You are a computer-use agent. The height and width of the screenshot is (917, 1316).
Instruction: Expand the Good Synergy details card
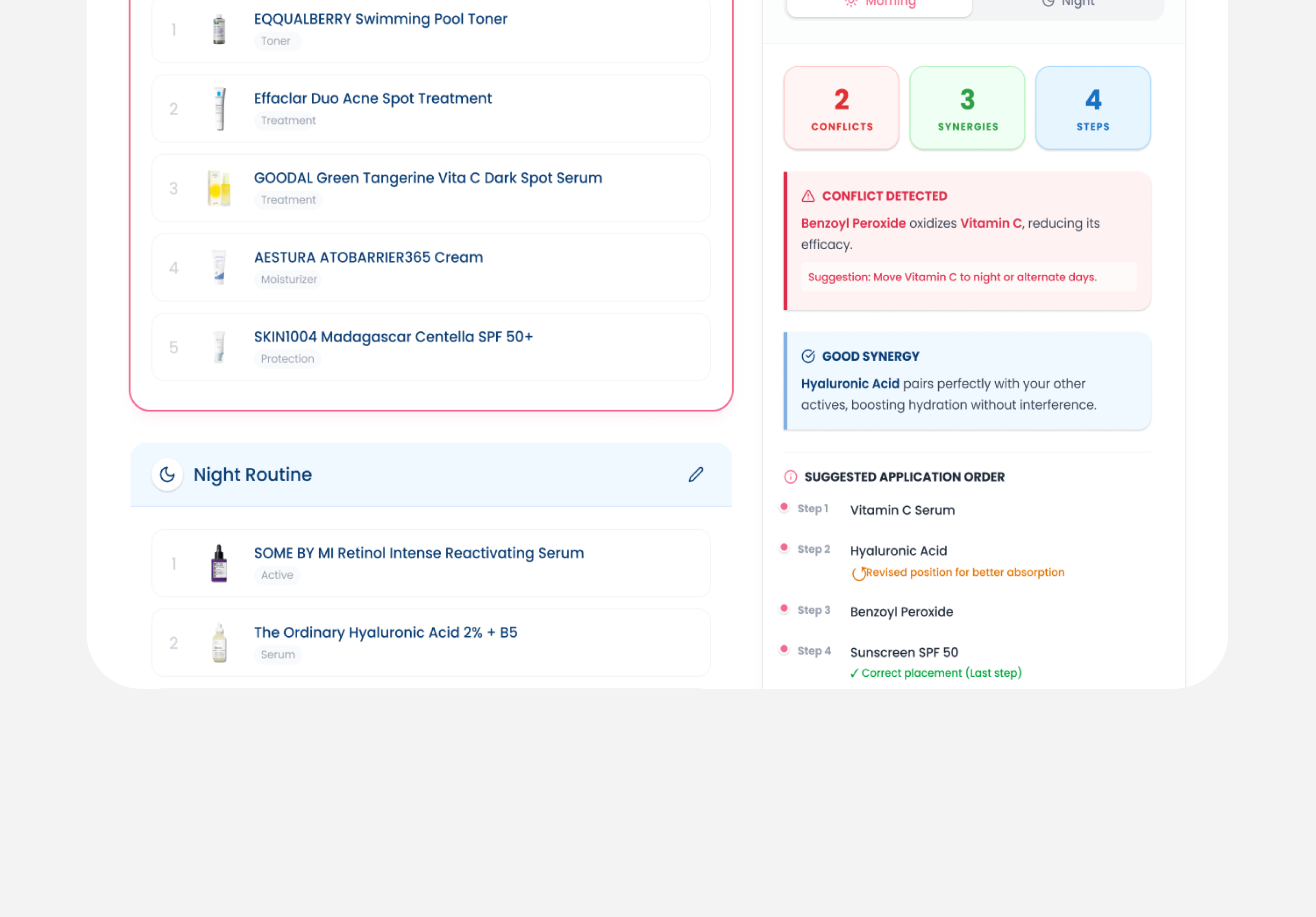(967, 381)
